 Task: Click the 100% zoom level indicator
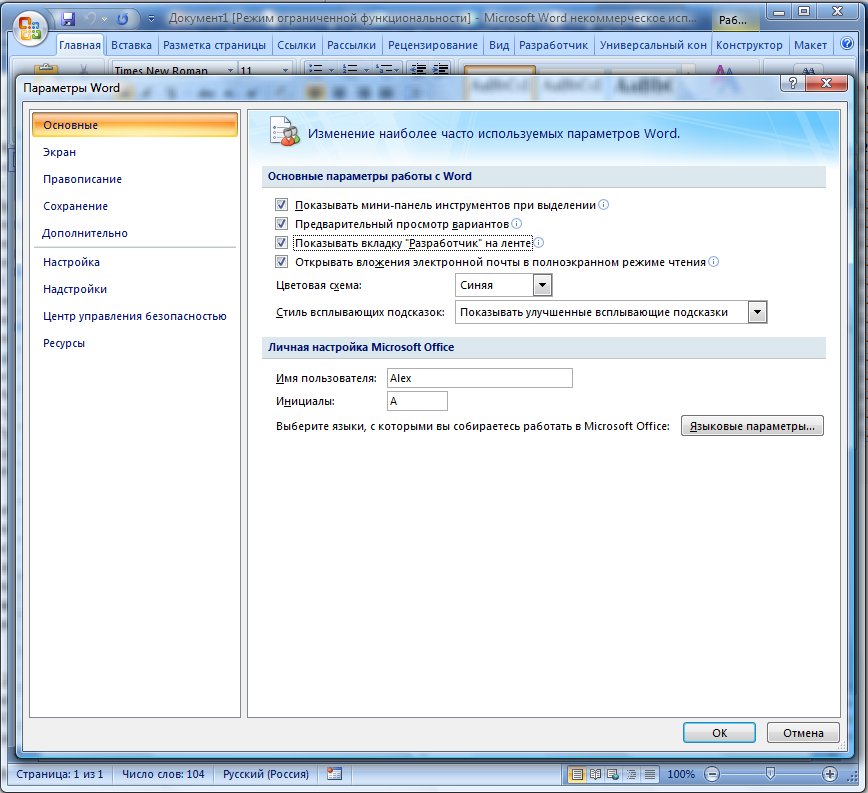[x=680, y=774]
